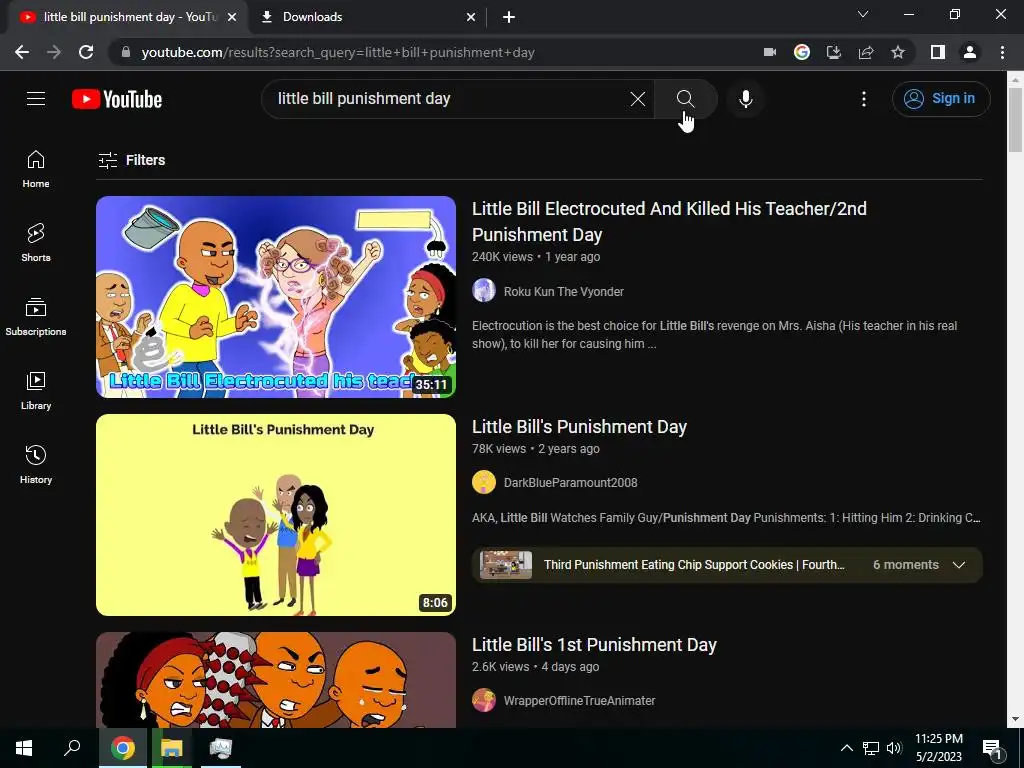
Task: Open Little Bill's 1st Punishment Day title
Action: 594,645
